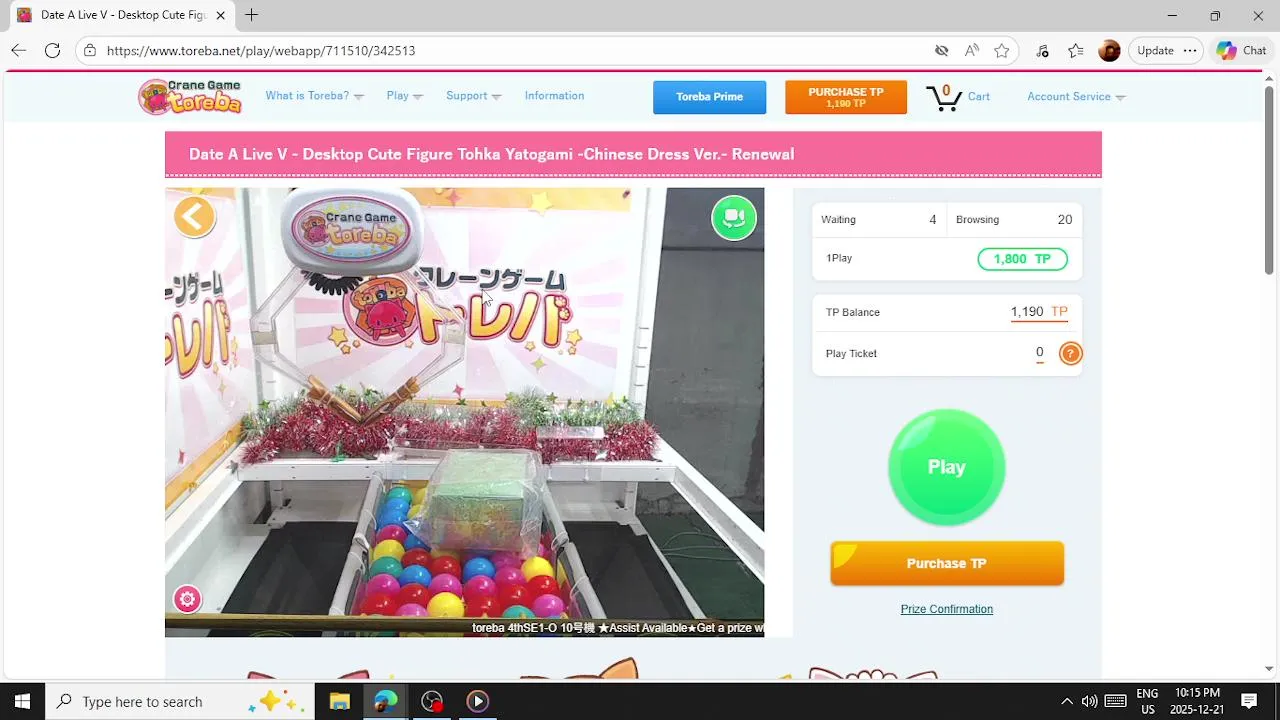The image size is (1280, 720).
Task: Click the Windows search box
Action: click(x=180, y=701)
